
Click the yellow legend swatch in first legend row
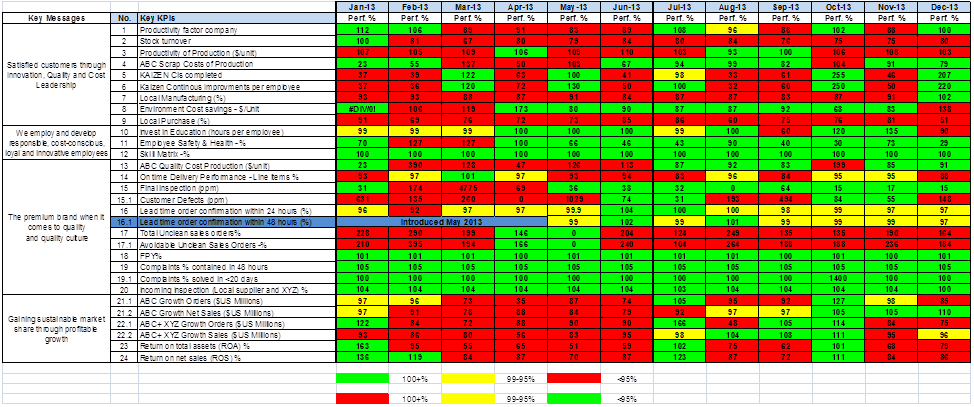click(468, 378)
